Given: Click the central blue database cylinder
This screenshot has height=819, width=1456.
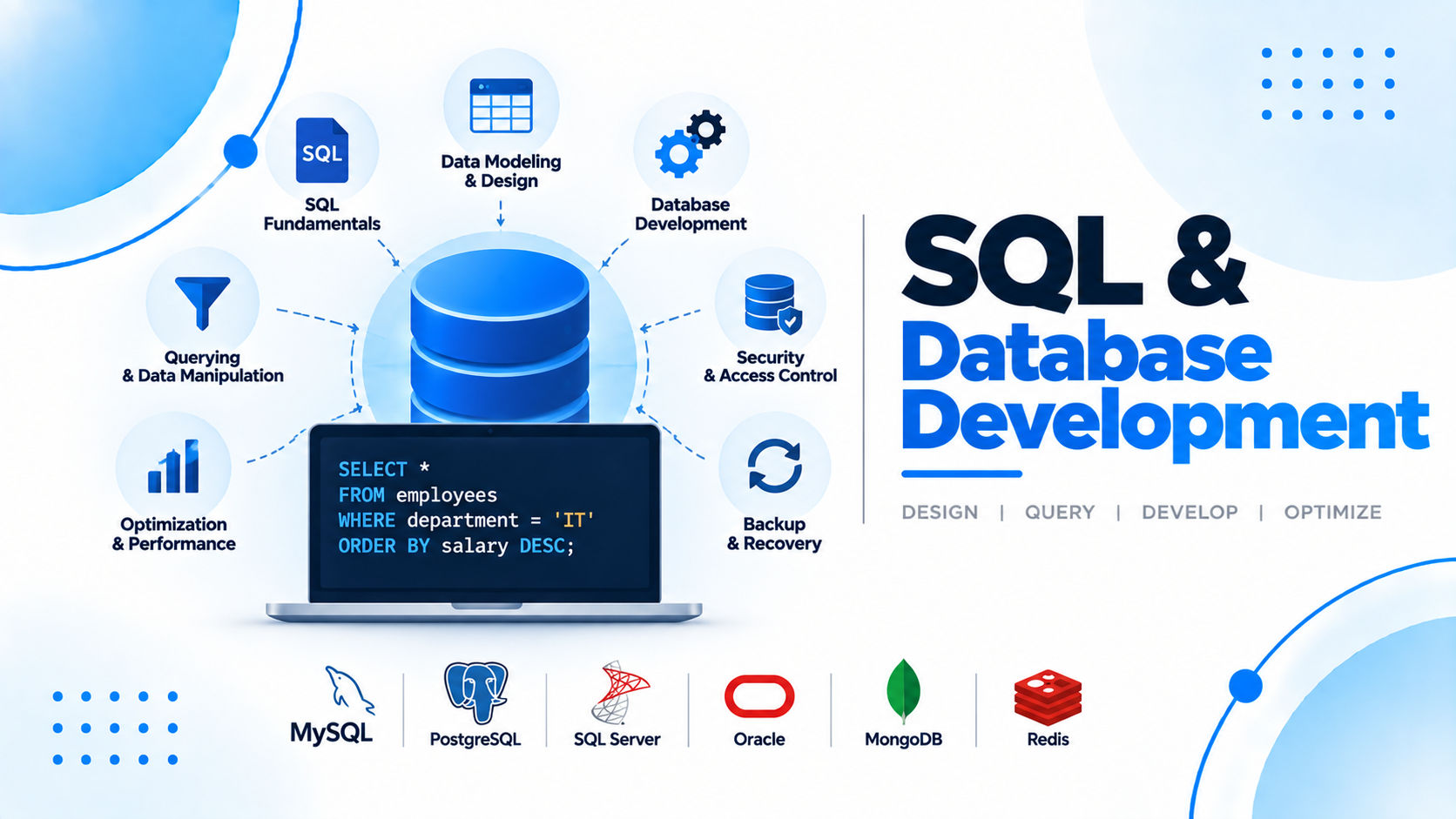Looking at the screenshot, I should coord(500,335).
